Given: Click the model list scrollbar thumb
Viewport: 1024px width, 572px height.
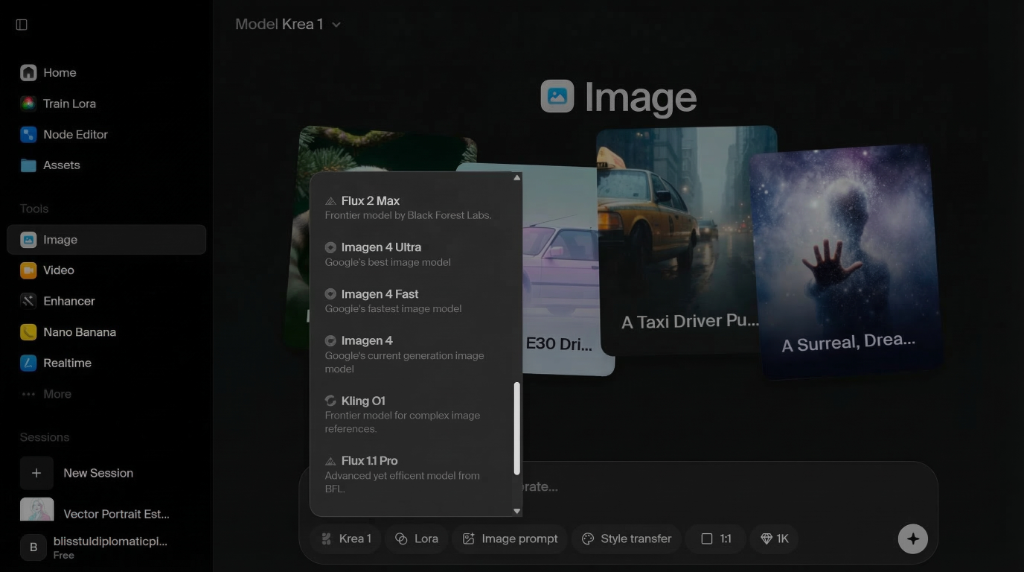Looking at the screenshot, I should point(517,428).
